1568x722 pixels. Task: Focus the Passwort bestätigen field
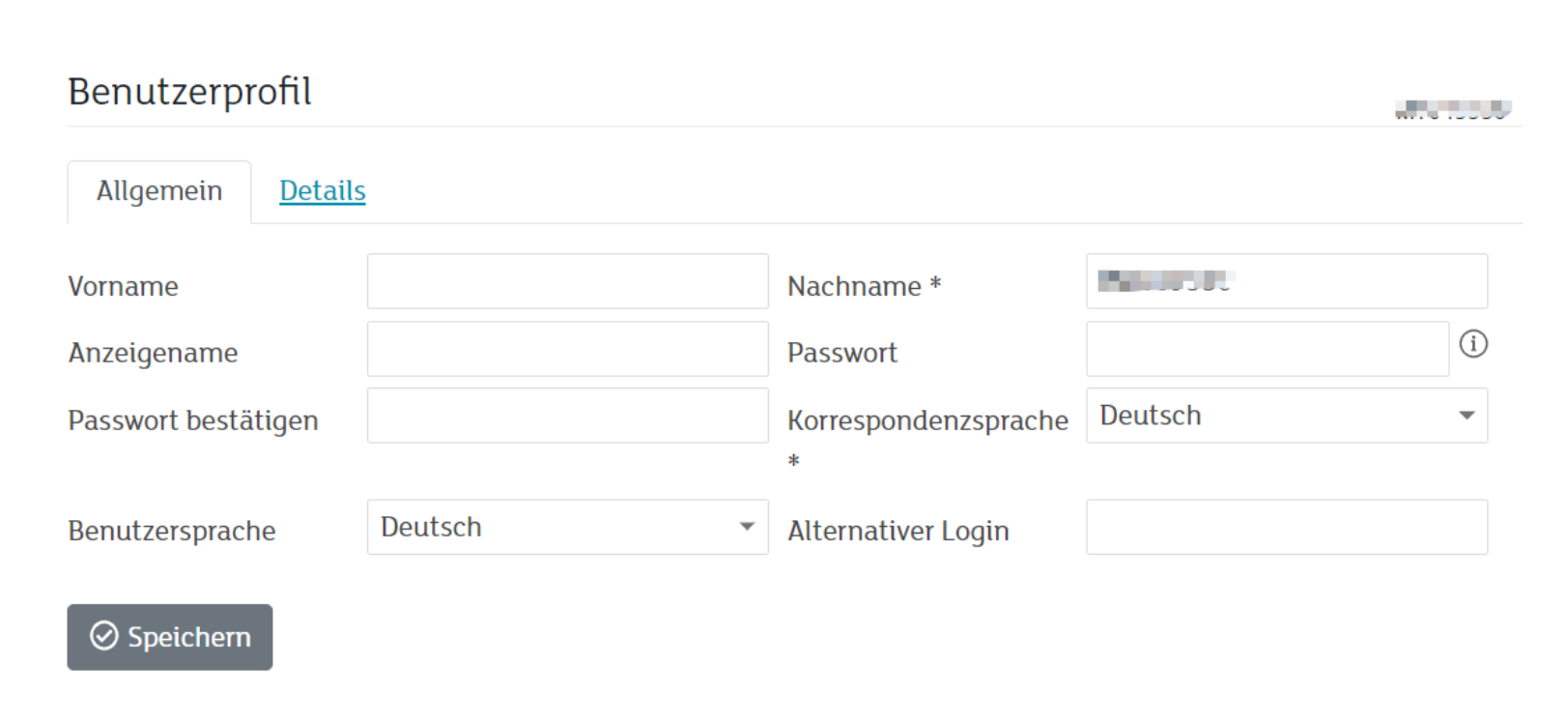coord(567,416)
